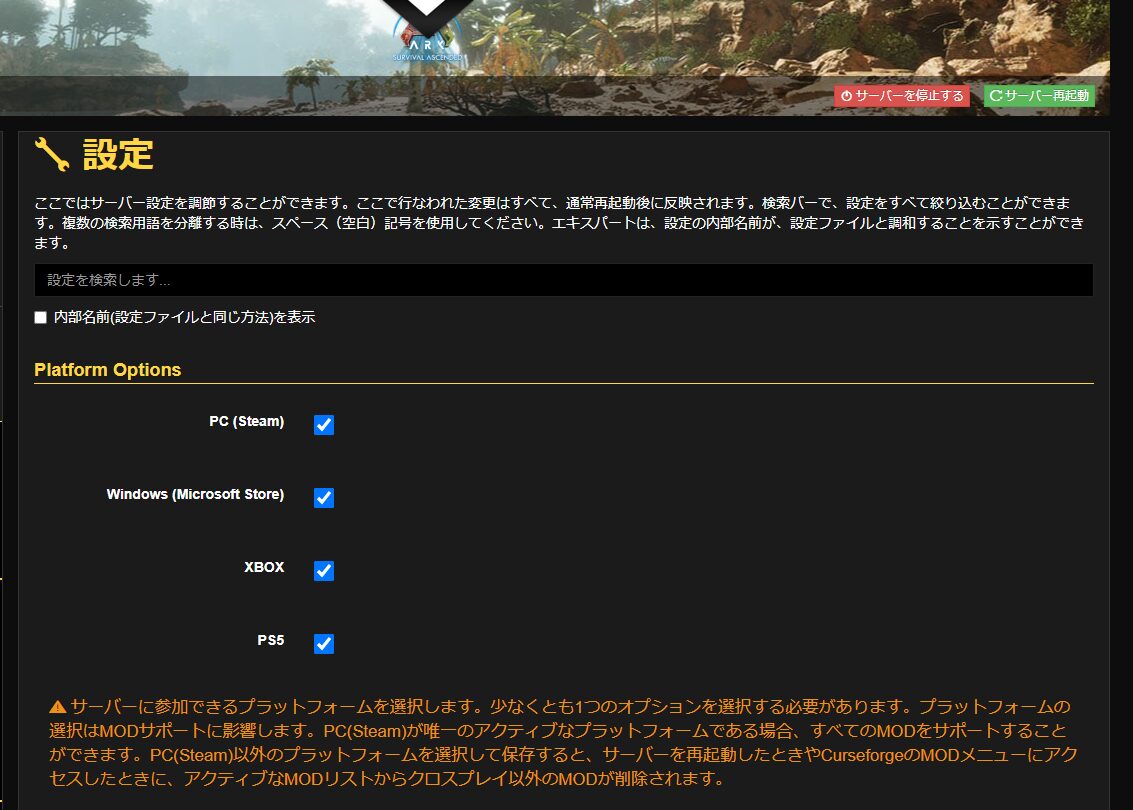
Task: Collapse the banner using the large black chevron
Action: tap(425, 12)
